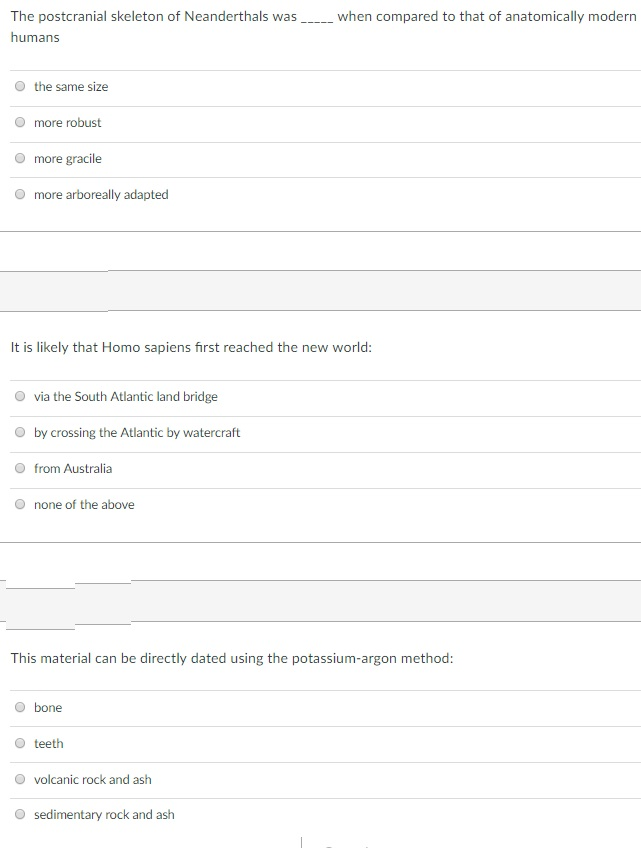Pick the 'more gracile' answer option
This screenshot has height=848, width=641.
[x=20, y=159]
